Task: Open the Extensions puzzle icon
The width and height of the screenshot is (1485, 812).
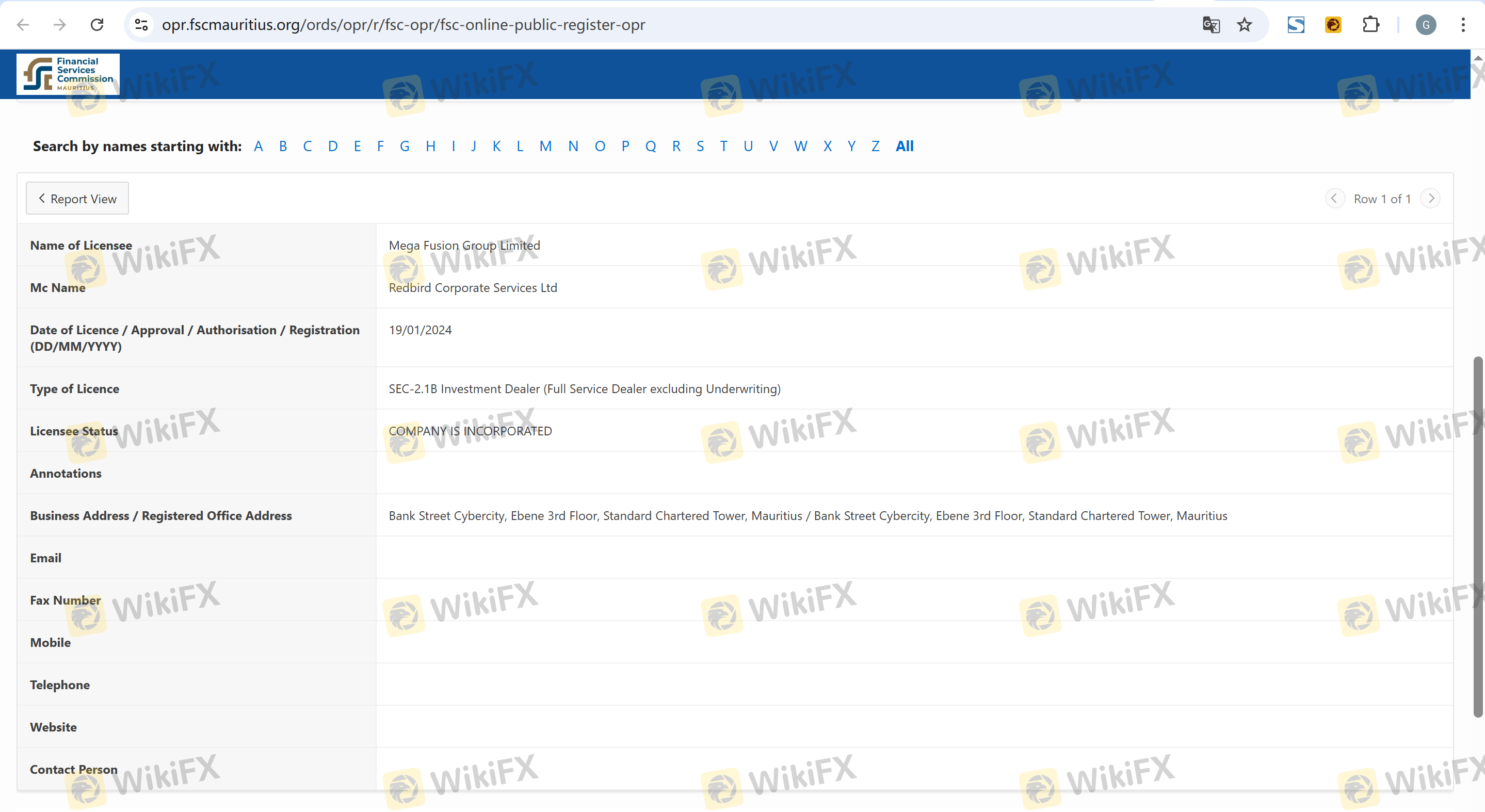Action: click(x=1370, y=25)
